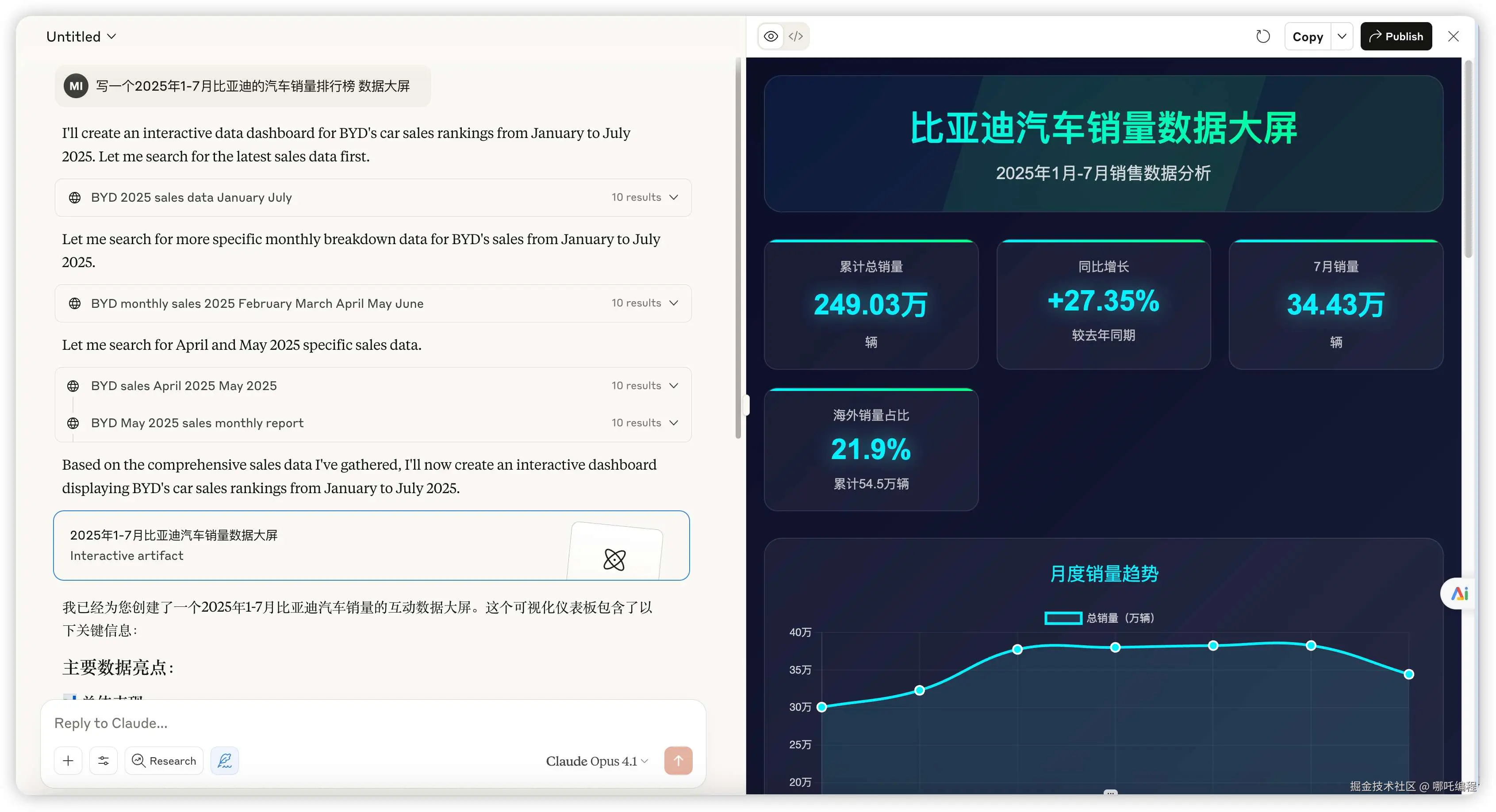The image size is (1496, 812).
Task: Click the artifact atom thumbnail icon
Action: click(614, 559)
